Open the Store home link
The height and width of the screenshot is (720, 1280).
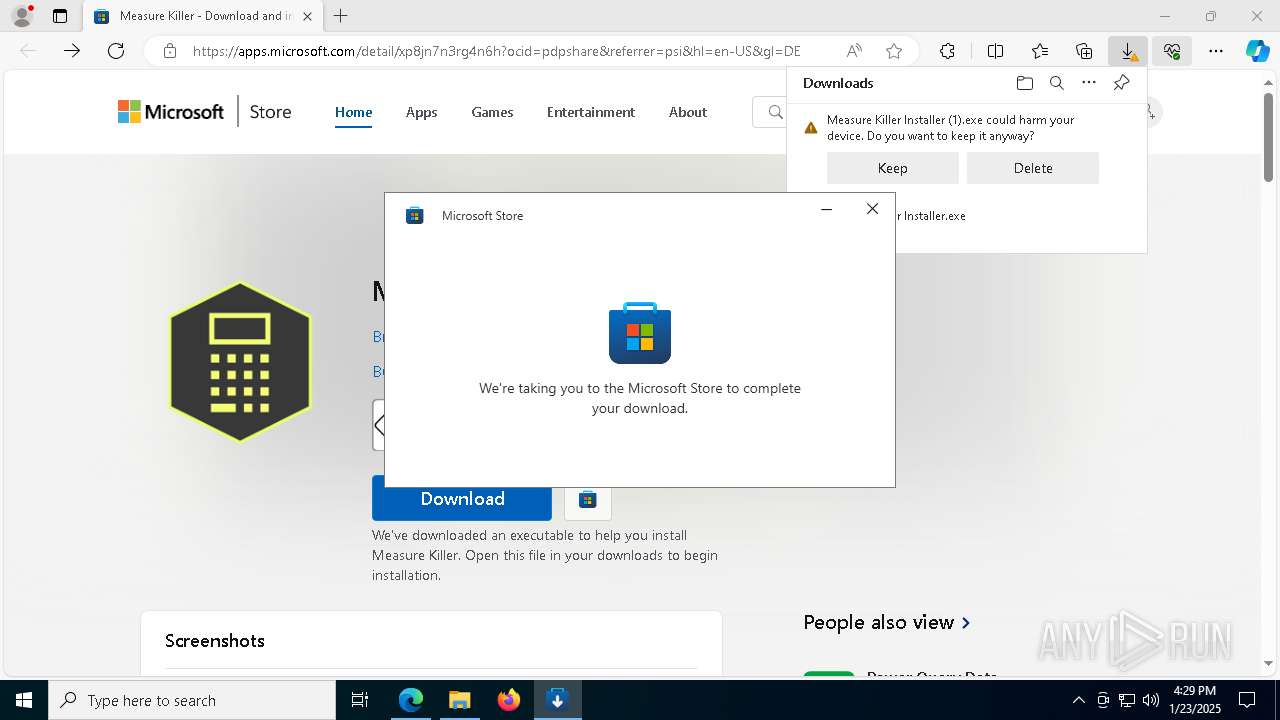coord(270,112)
